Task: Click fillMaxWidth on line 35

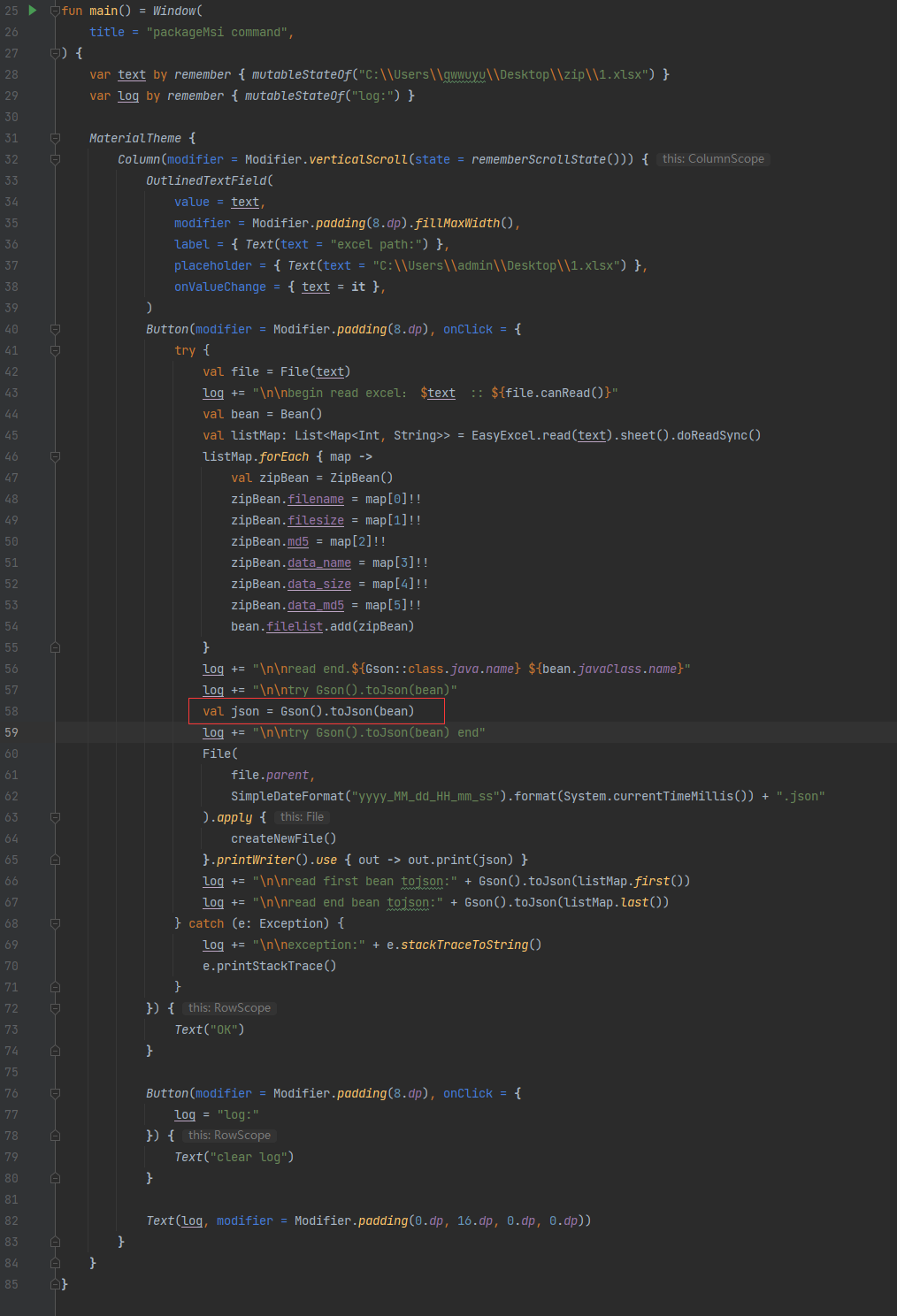Action: click(x=457, y=223)
